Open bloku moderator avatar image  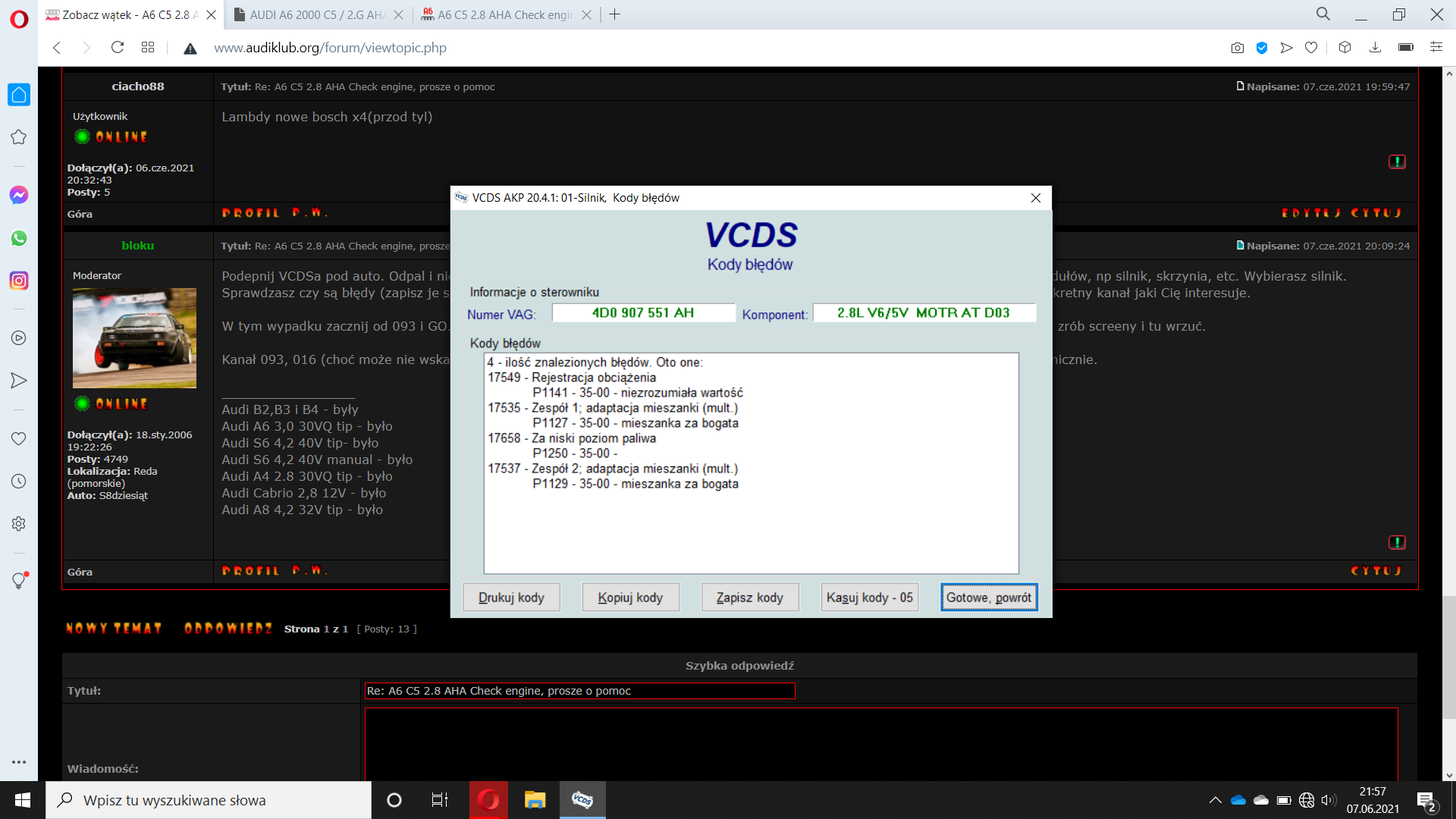coord(134,338)
